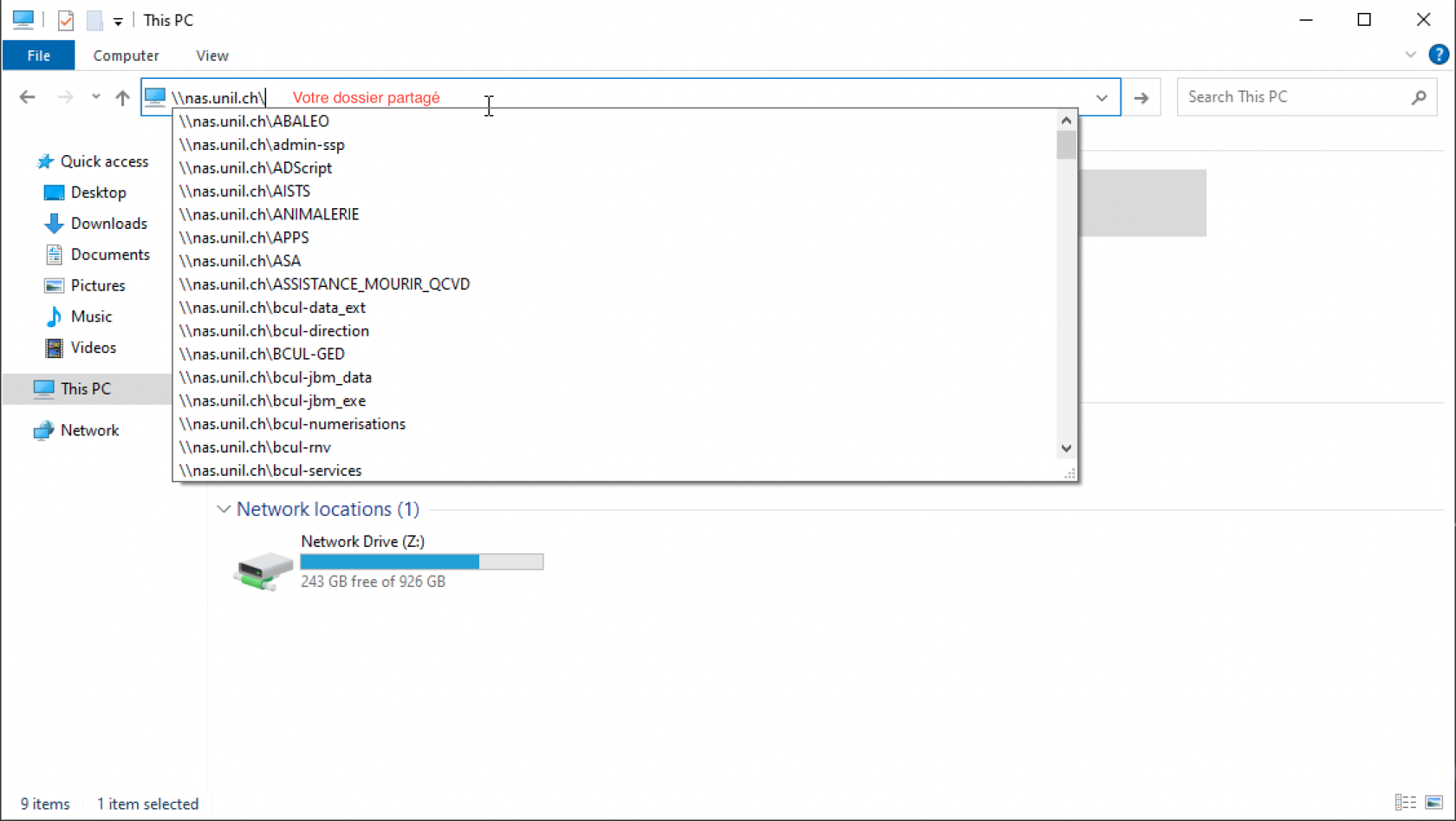This screenshot has height=821, width=1456.
Task: Customize Quick Access Toolbar dropdown arrow
Action: click(118, 21)
